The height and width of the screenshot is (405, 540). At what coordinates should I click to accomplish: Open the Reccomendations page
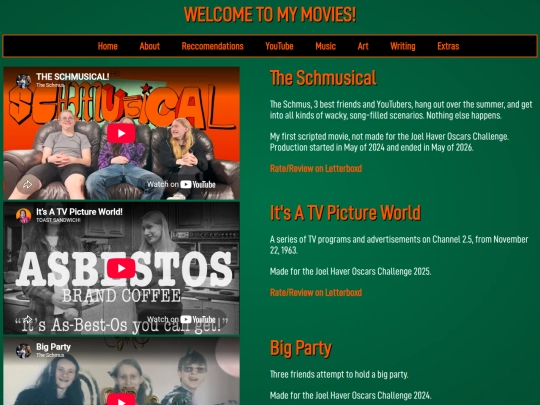(212, 46)
